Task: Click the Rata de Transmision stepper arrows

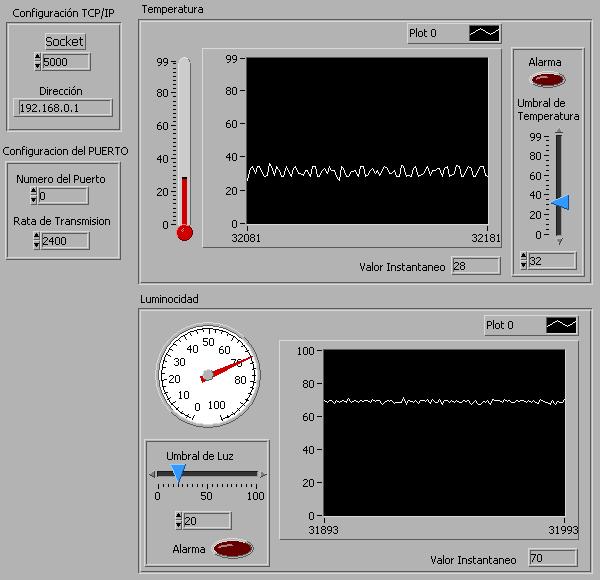Action: [x=38, y=241]
